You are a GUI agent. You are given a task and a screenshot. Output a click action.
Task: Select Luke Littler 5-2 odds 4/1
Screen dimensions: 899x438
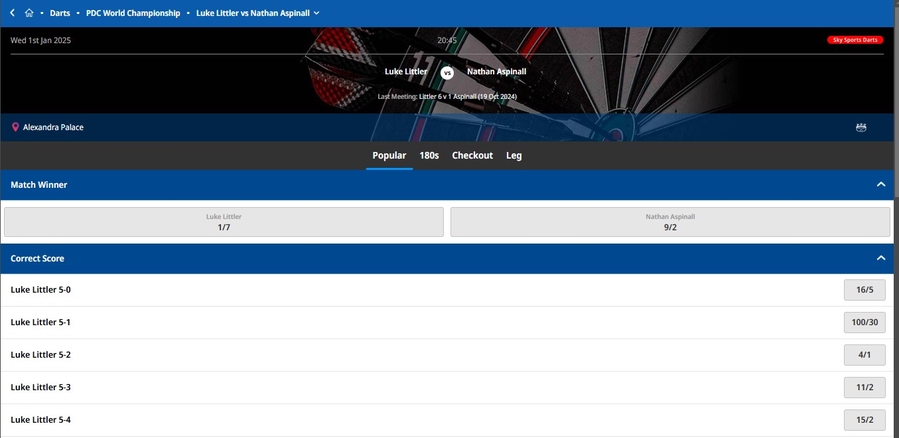865,355
